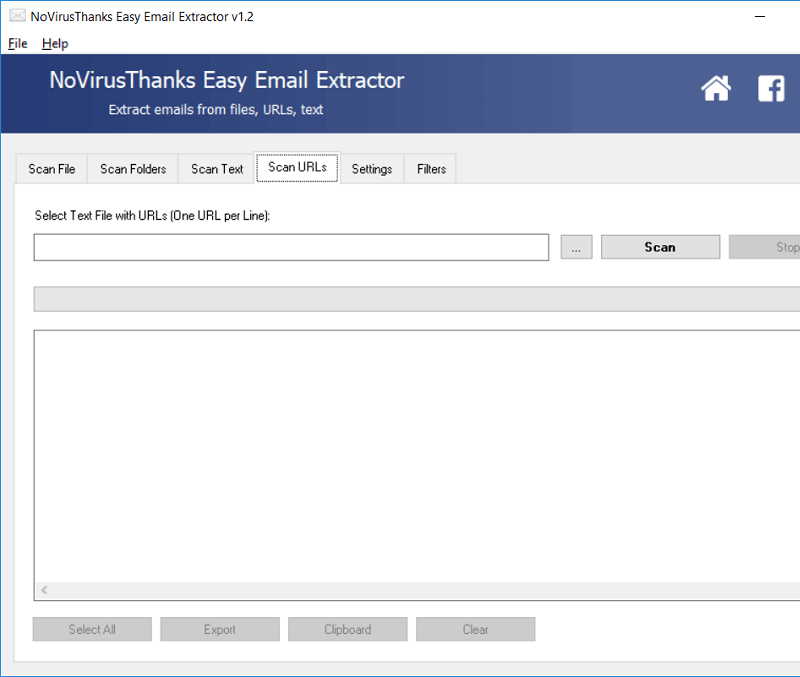Open the Help menu
Image resolution: width=800 pixels, height=677 pixels.
[55, 43]
